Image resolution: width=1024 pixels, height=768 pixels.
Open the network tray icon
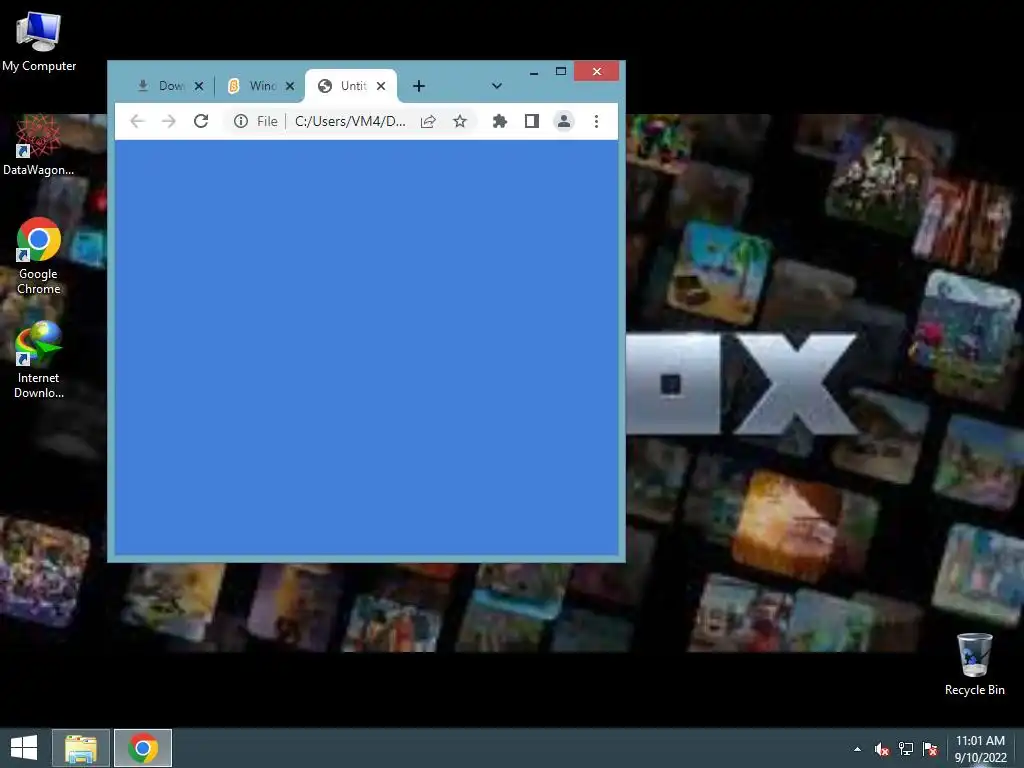[x=906, y=749]
